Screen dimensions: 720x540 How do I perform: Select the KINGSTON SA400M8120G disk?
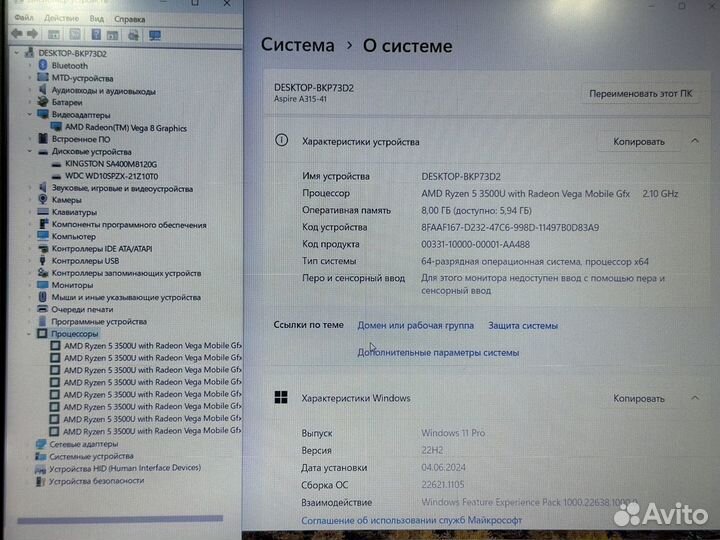point(111,164)
